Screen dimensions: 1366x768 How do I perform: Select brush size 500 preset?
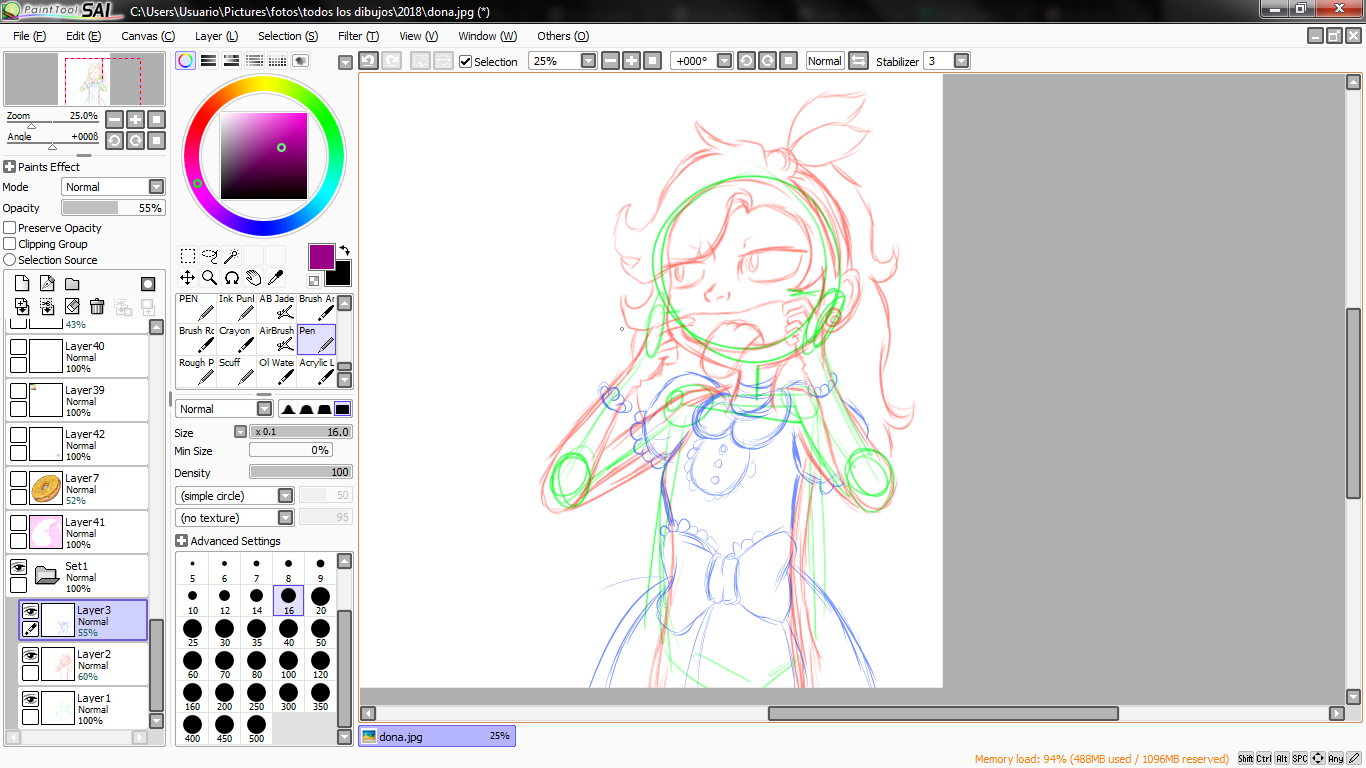pos(256,729)
